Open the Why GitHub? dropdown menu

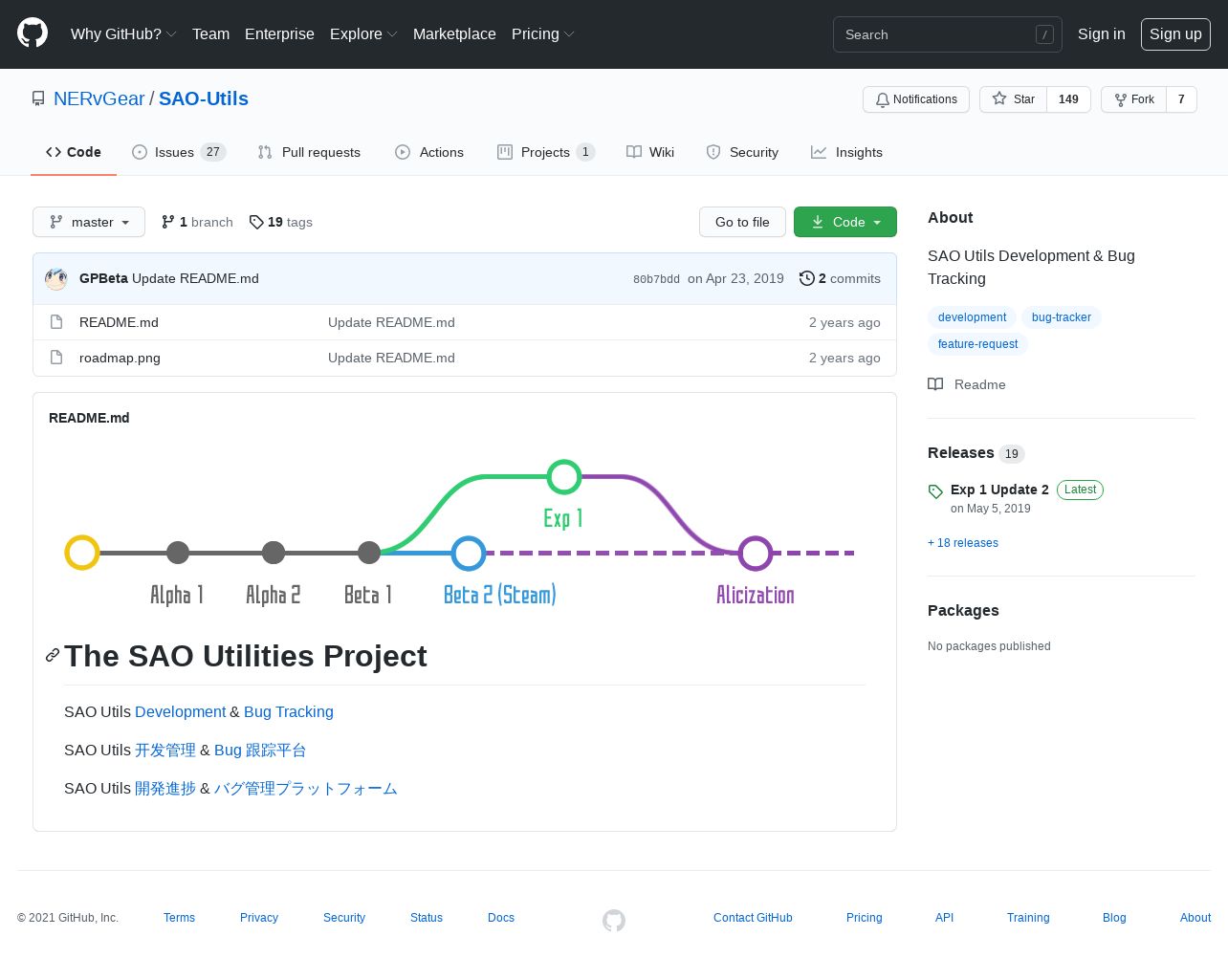[123, 33]
